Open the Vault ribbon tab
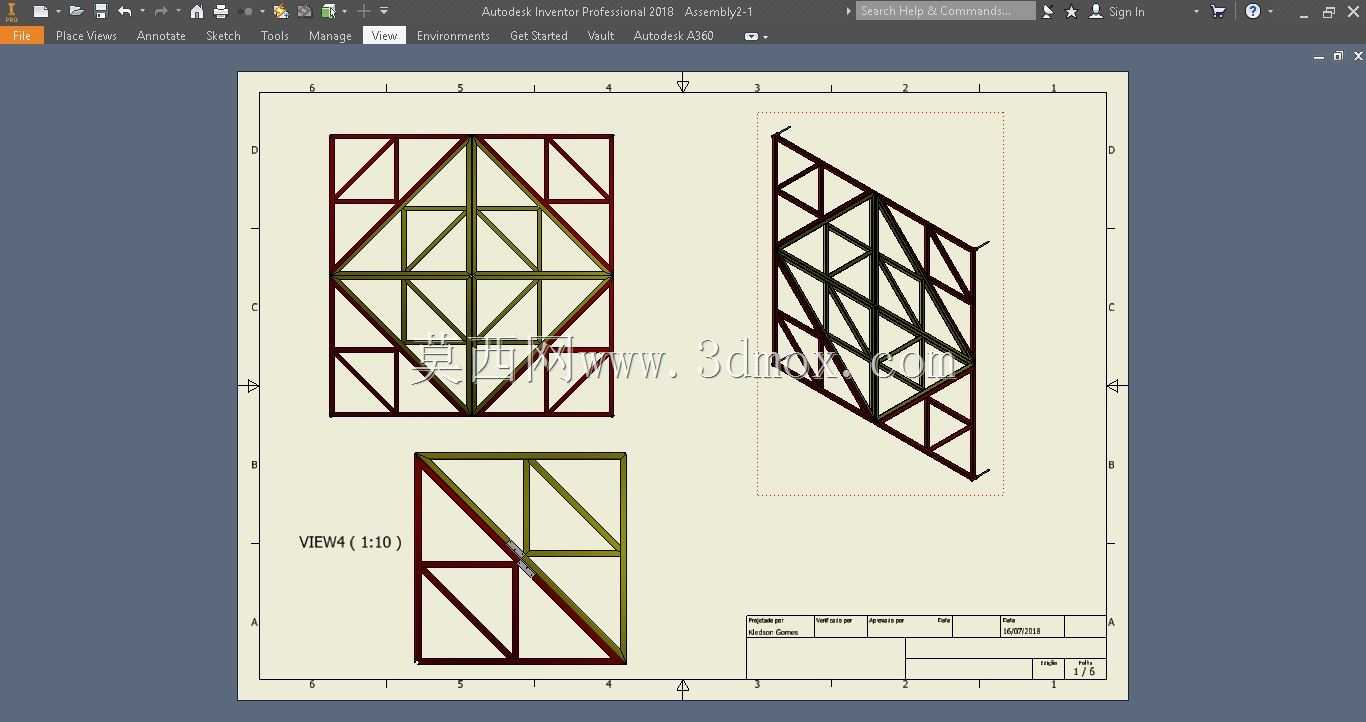Image resolution: width=1366 pixels, height=722 pixels. (601, 36)
